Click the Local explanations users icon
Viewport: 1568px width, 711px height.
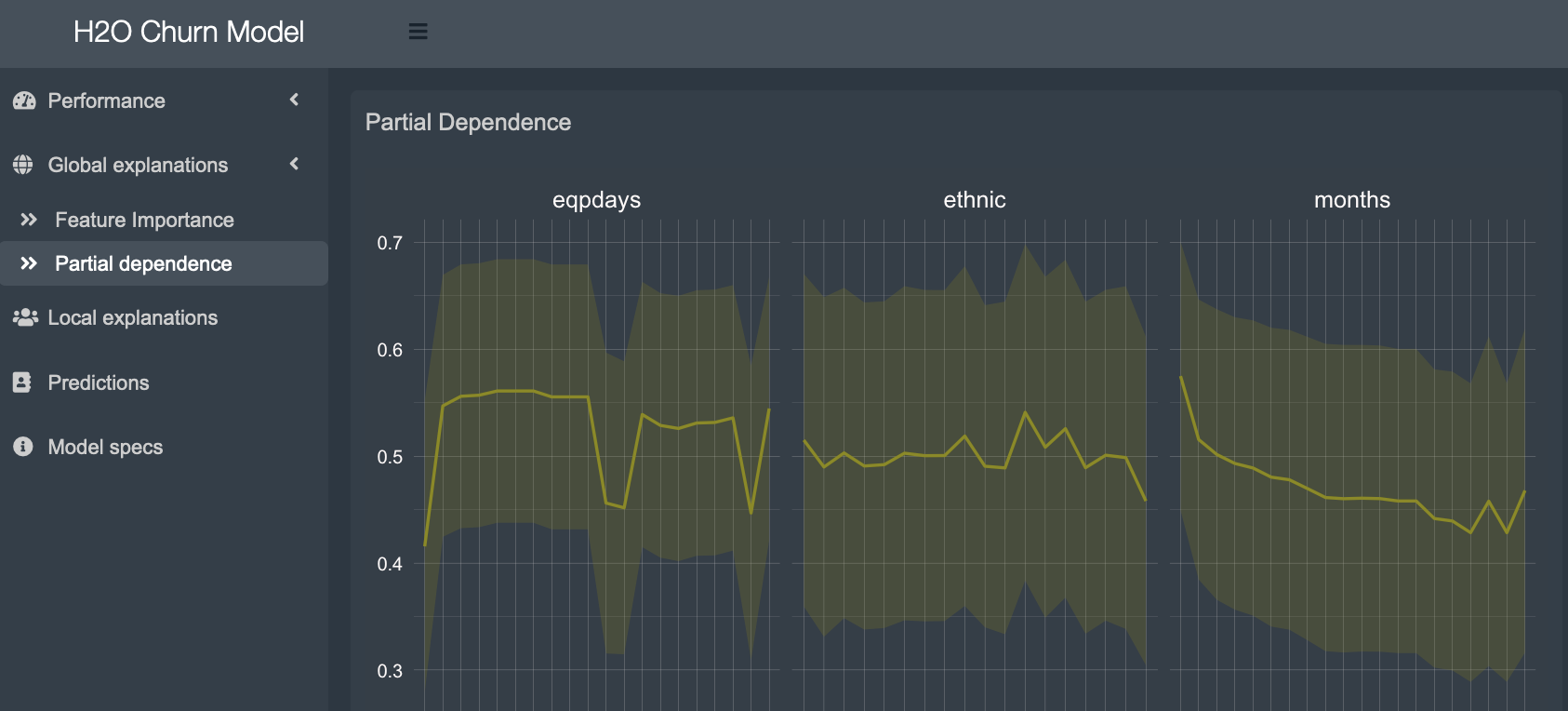pos(25,317)
